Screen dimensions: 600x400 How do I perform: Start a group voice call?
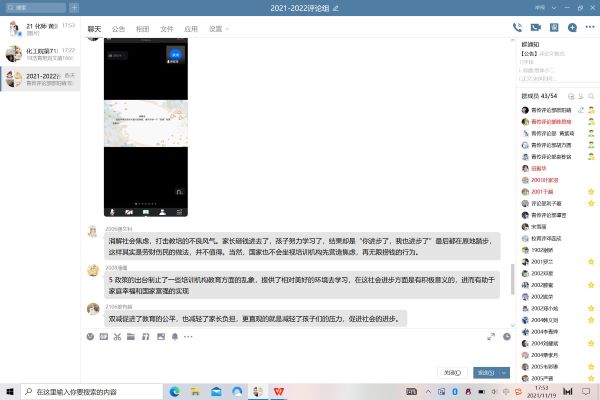518,28
